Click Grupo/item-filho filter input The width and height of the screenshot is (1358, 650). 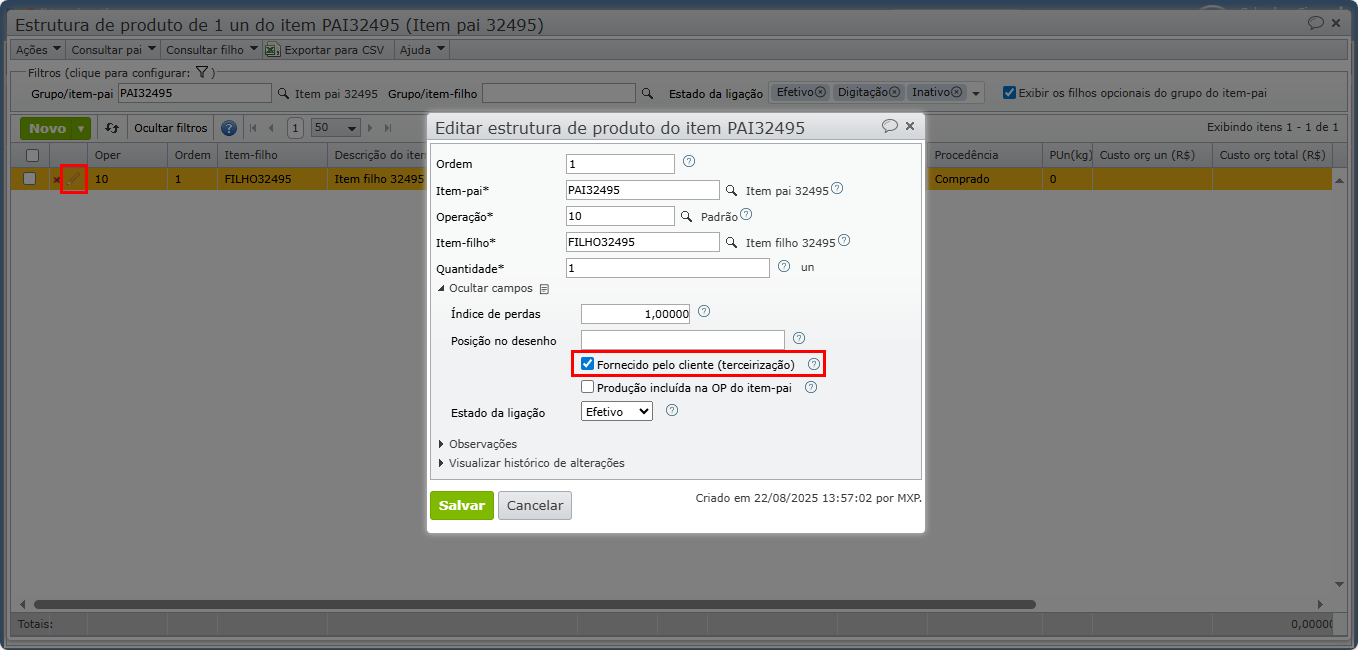pos(559,93)
